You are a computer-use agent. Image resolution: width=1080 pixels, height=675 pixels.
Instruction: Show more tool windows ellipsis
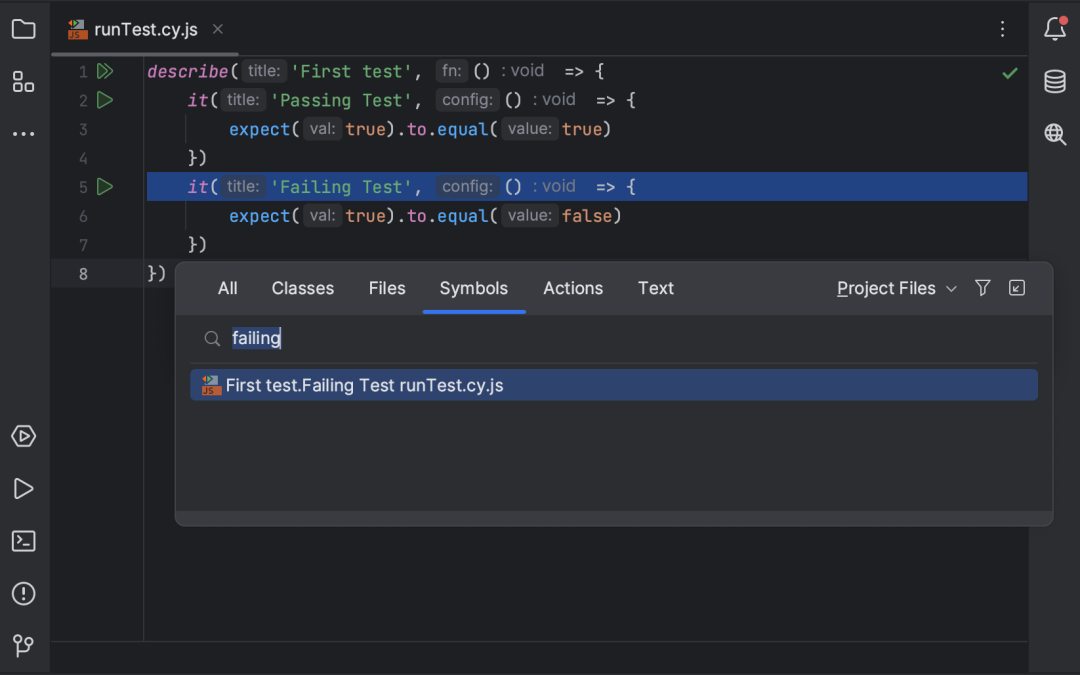[23, 134]
